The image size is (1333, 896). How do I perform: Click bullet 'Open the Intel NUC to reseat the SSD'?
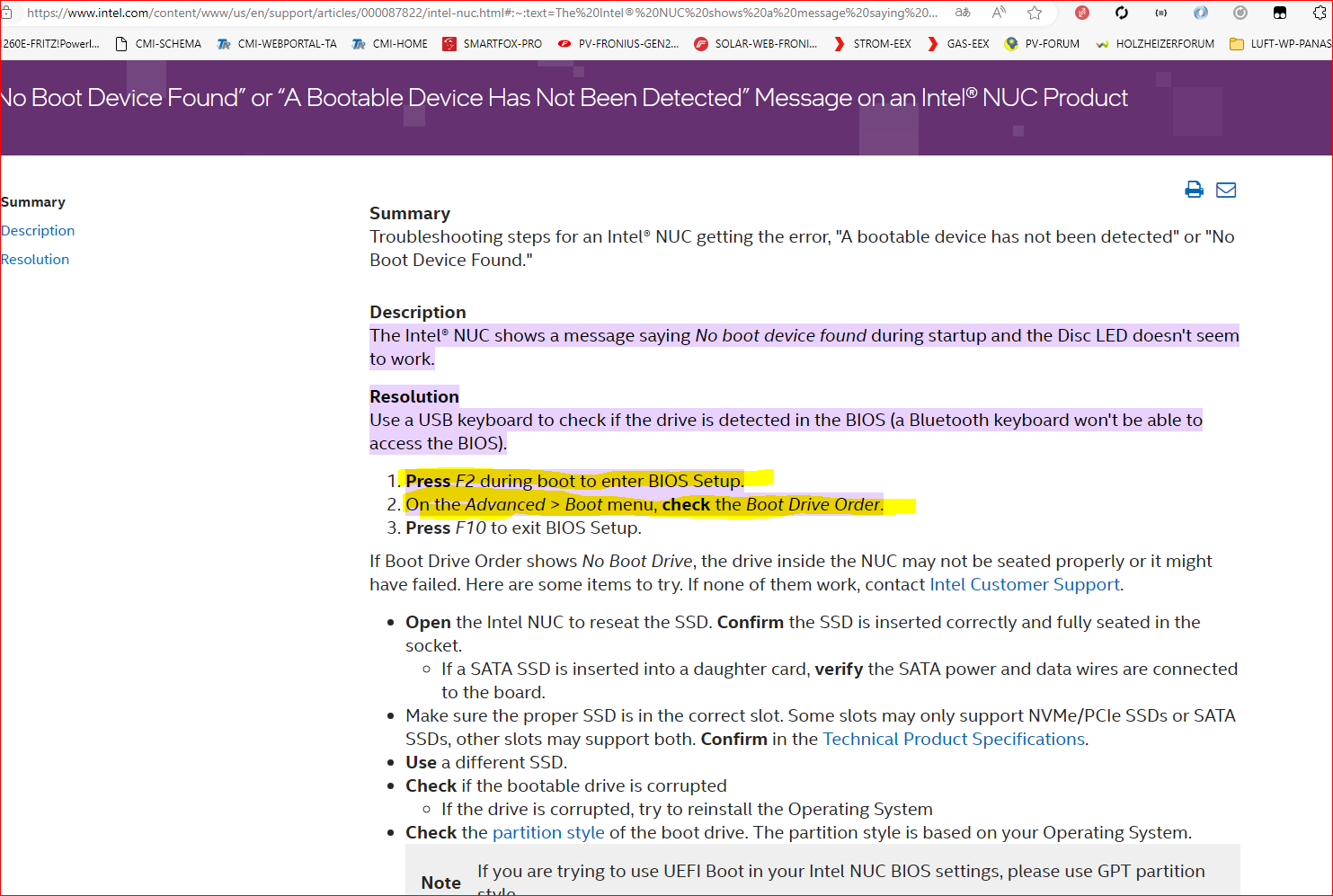(x=803, y=634)
